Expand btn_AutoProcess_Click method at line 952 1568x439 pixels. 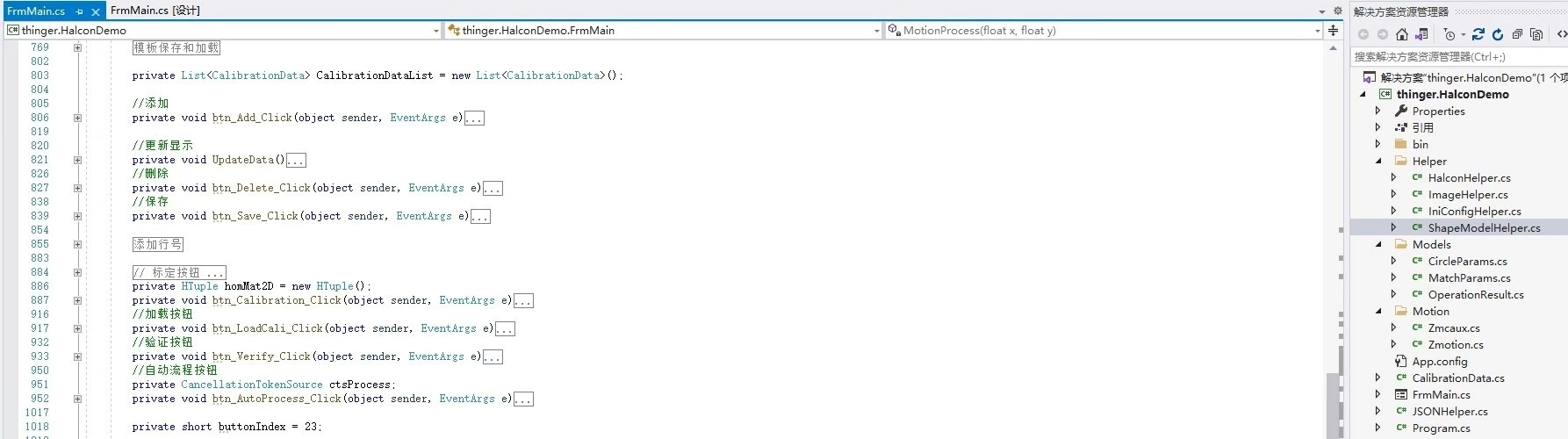click(x=77, y=399)
